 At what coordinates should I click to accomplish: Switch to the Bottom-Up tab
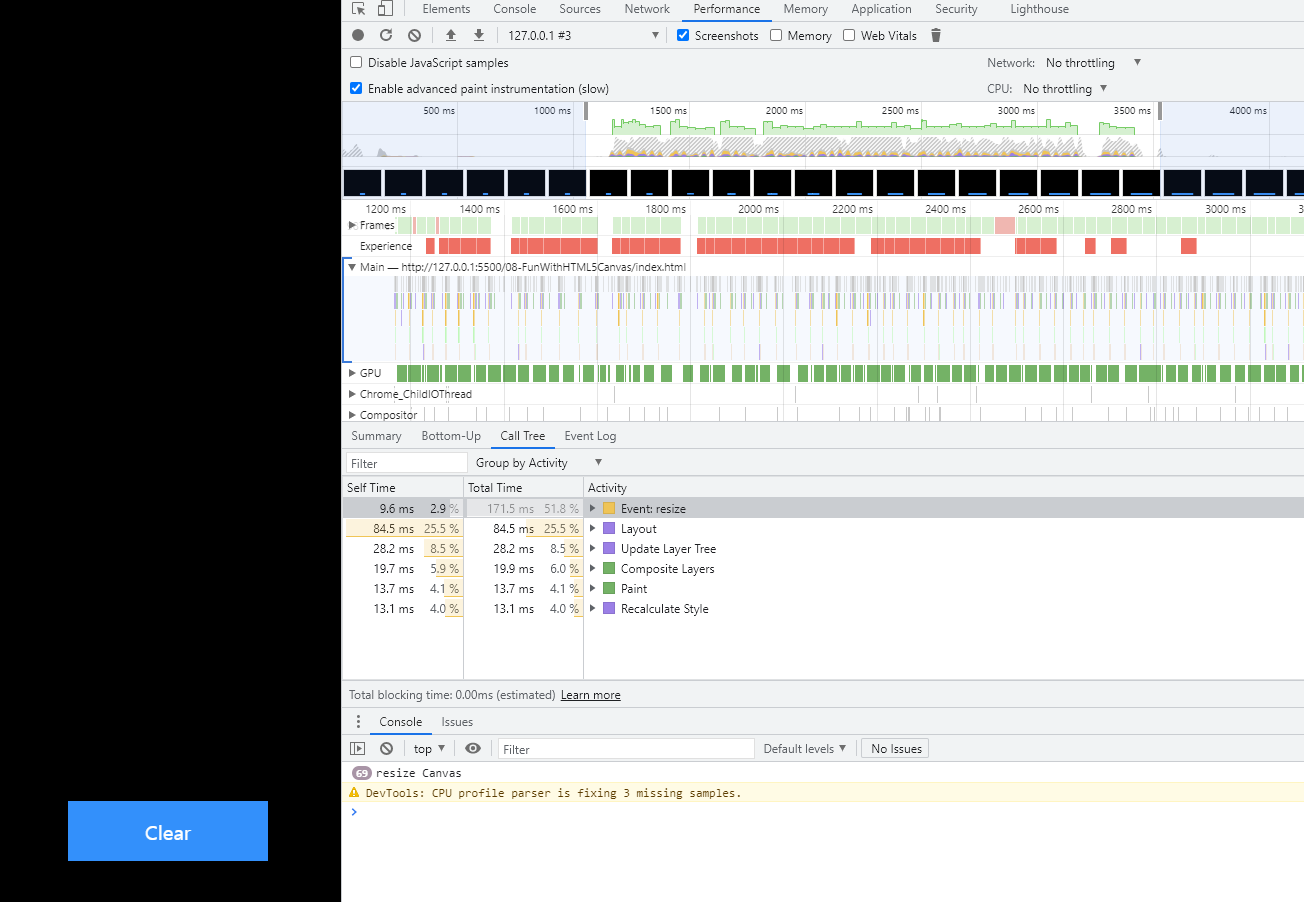coord(451,436)
